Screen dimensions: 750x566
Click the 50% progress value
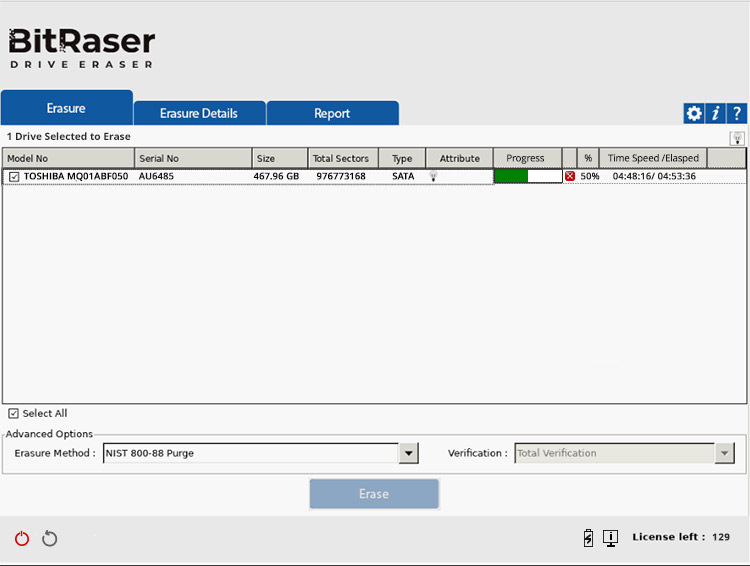pos(590,176)
